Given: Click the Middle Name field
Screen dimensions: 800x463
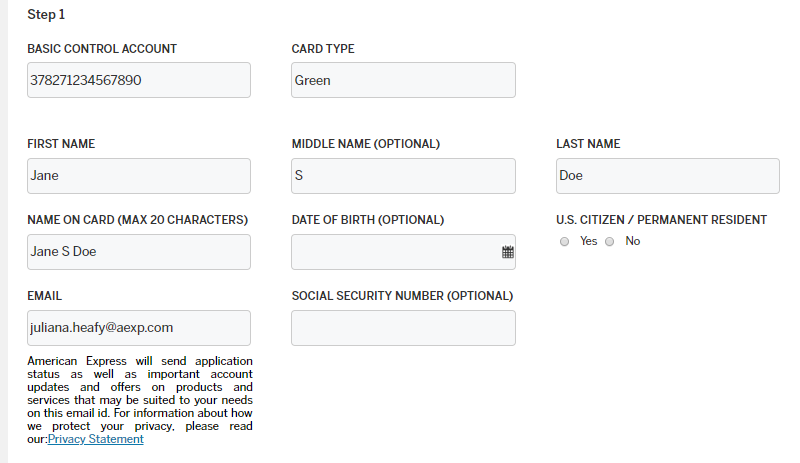Looking at the screenshot, I should 403,176.
